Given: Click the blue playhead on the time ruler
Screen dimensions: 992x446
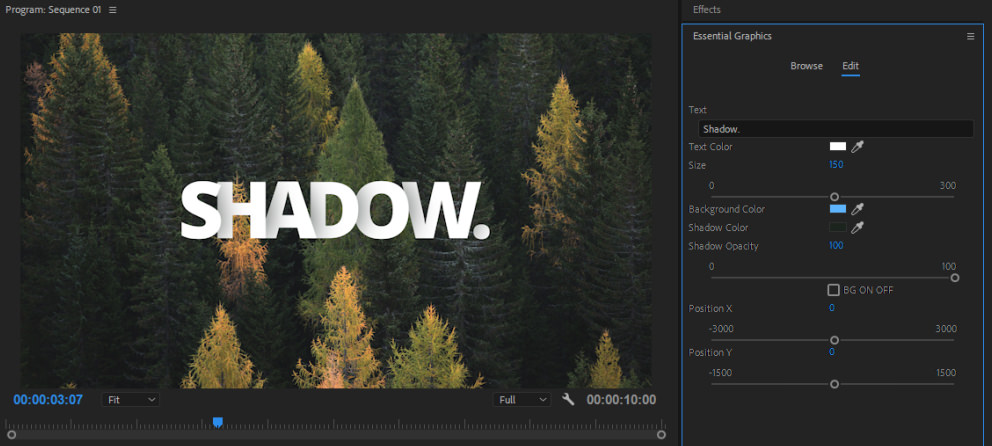Looking at the screenshot, I should coord(218,422).
